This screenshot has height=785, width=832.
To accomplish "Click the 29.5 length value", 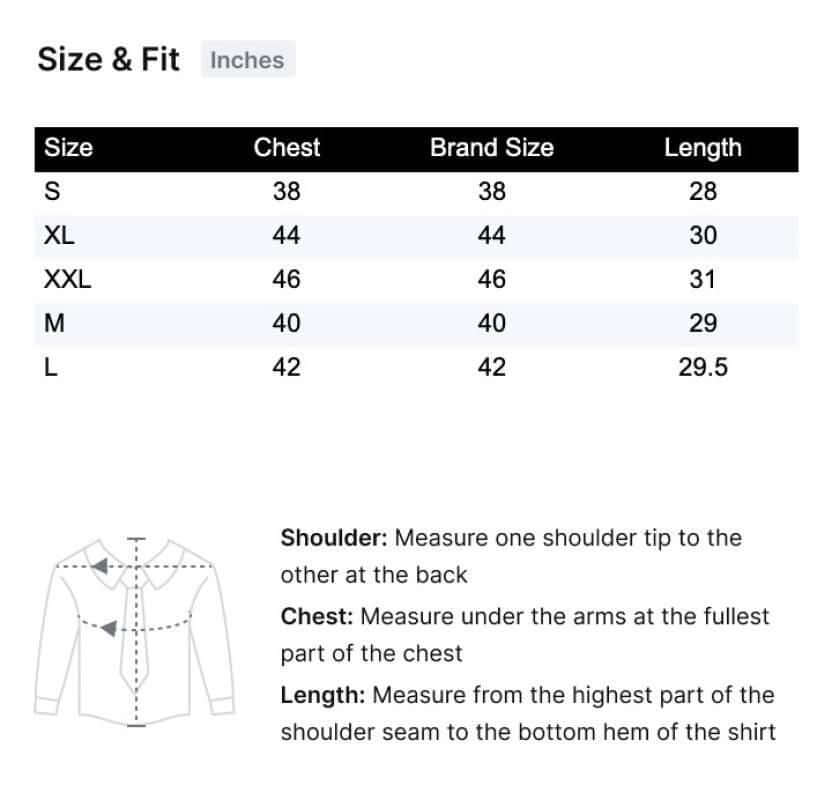I will tap(702, 368).
